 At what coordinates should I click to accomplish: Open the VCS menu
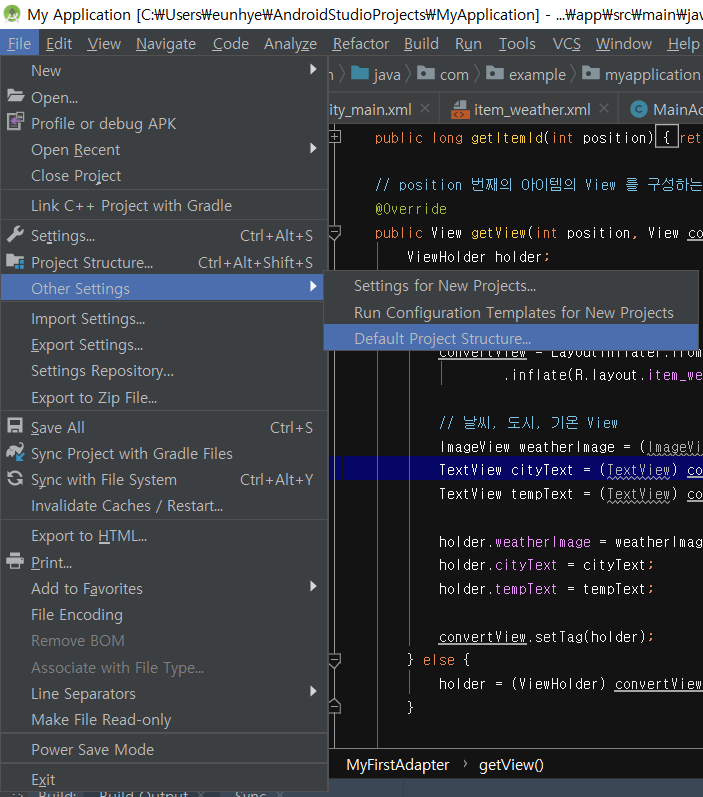(566, 44)
